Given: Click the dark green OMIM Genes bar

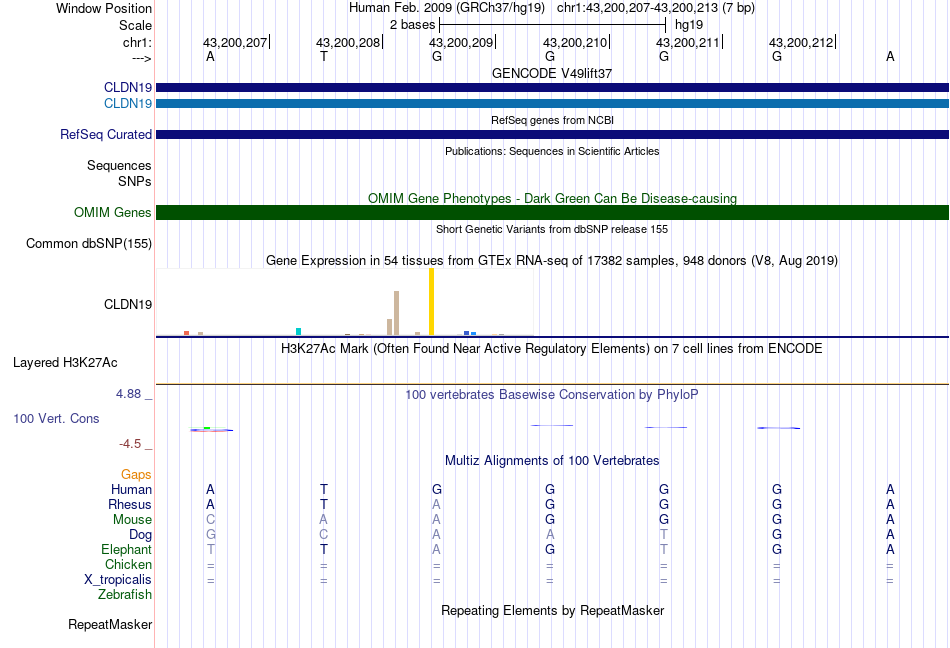Looking at the screenshot, I should point(552,213).
